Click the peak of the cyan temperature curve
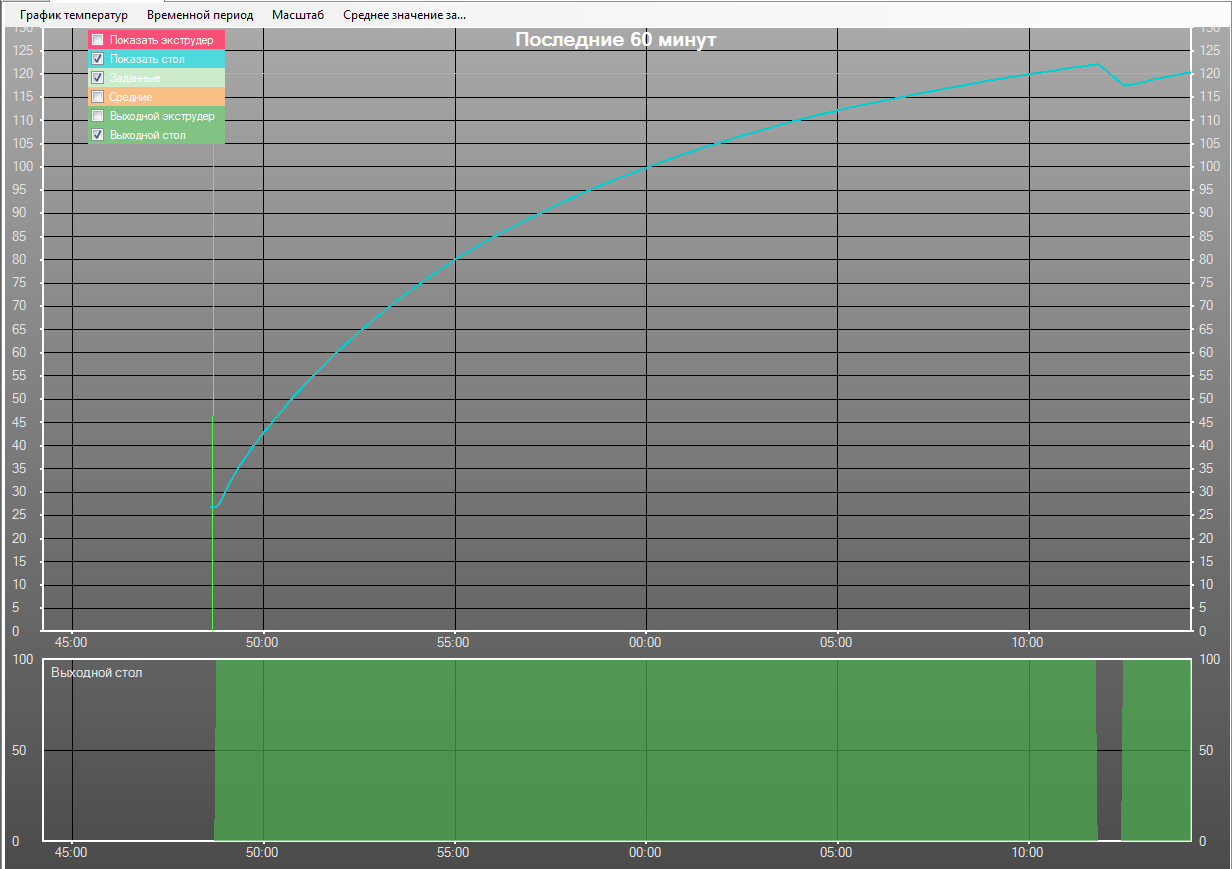 click(1096, 64)
